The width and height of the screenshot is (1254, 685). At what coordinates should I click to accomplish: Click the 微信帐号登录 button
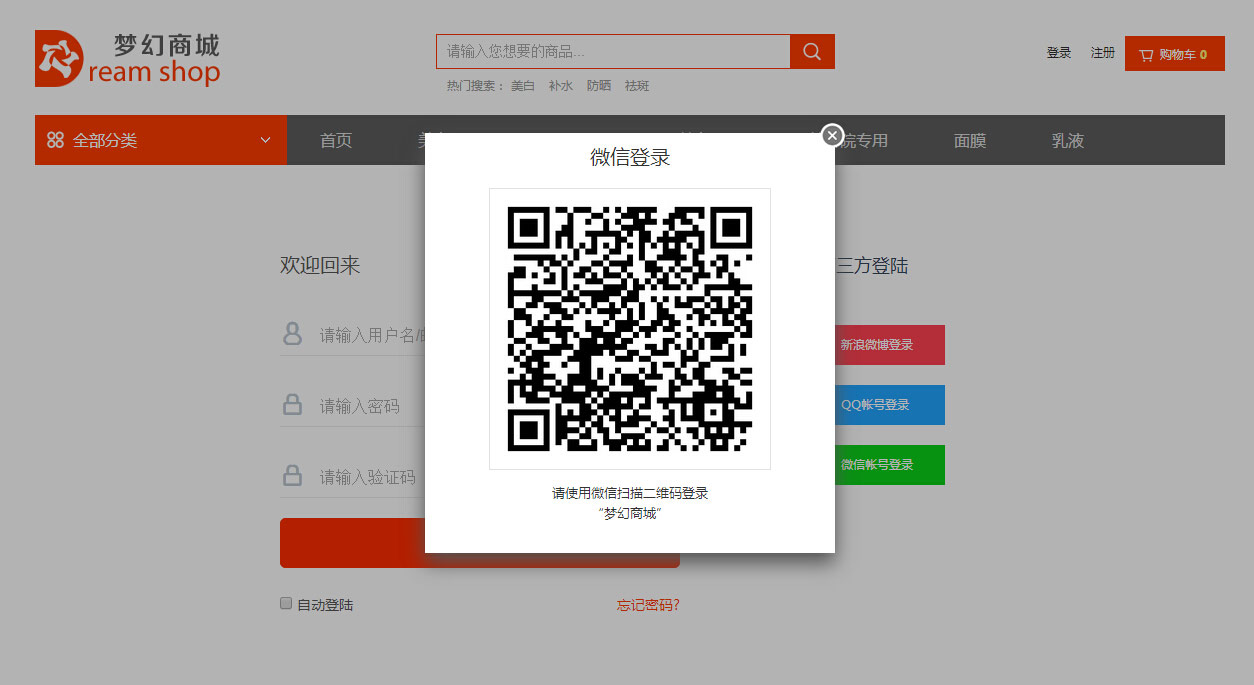click(890, 465)
